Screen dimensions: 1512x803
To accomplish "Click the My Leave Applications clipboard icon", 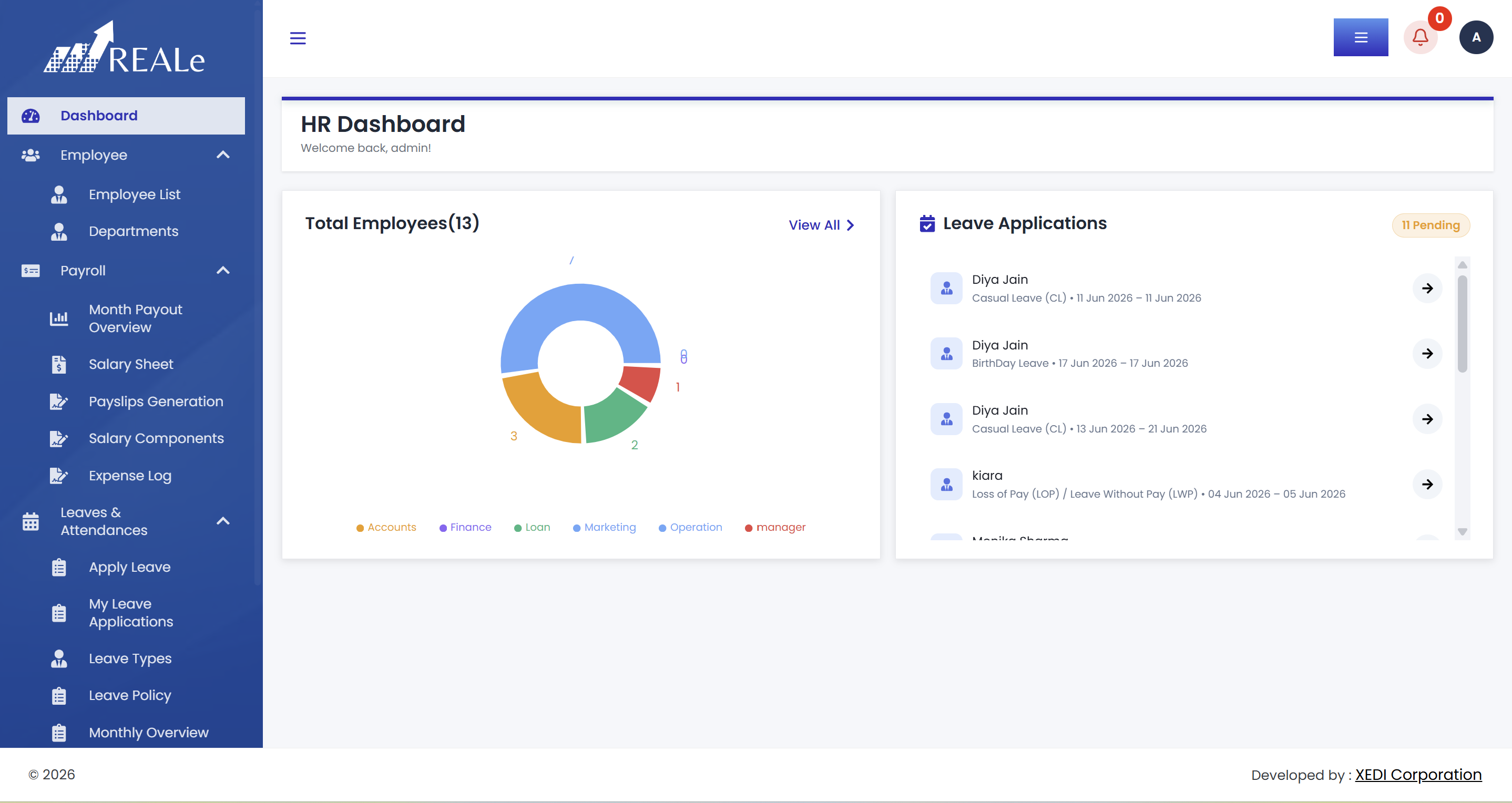I will [59, 613].
